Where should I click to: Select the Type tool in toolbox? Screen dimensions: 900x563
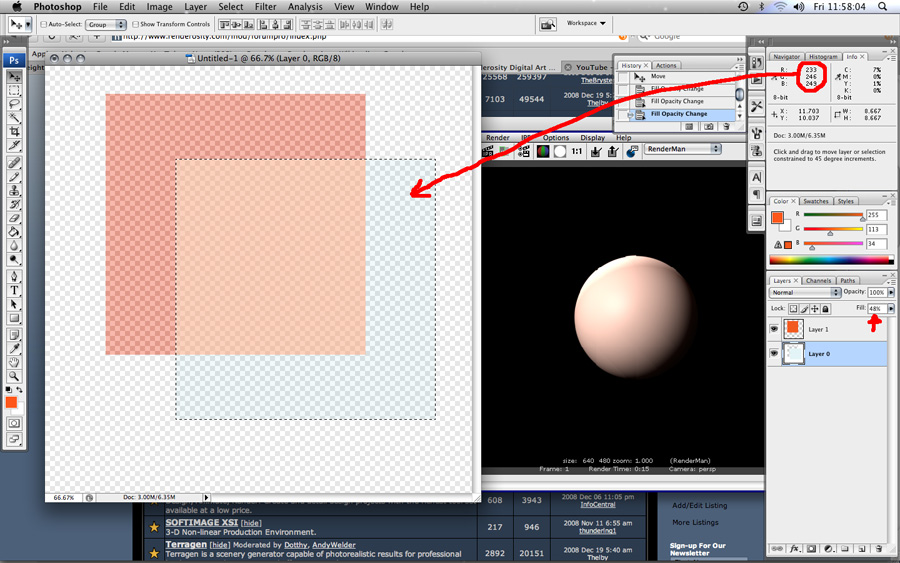pyautogui.click(x=15, y=290)
